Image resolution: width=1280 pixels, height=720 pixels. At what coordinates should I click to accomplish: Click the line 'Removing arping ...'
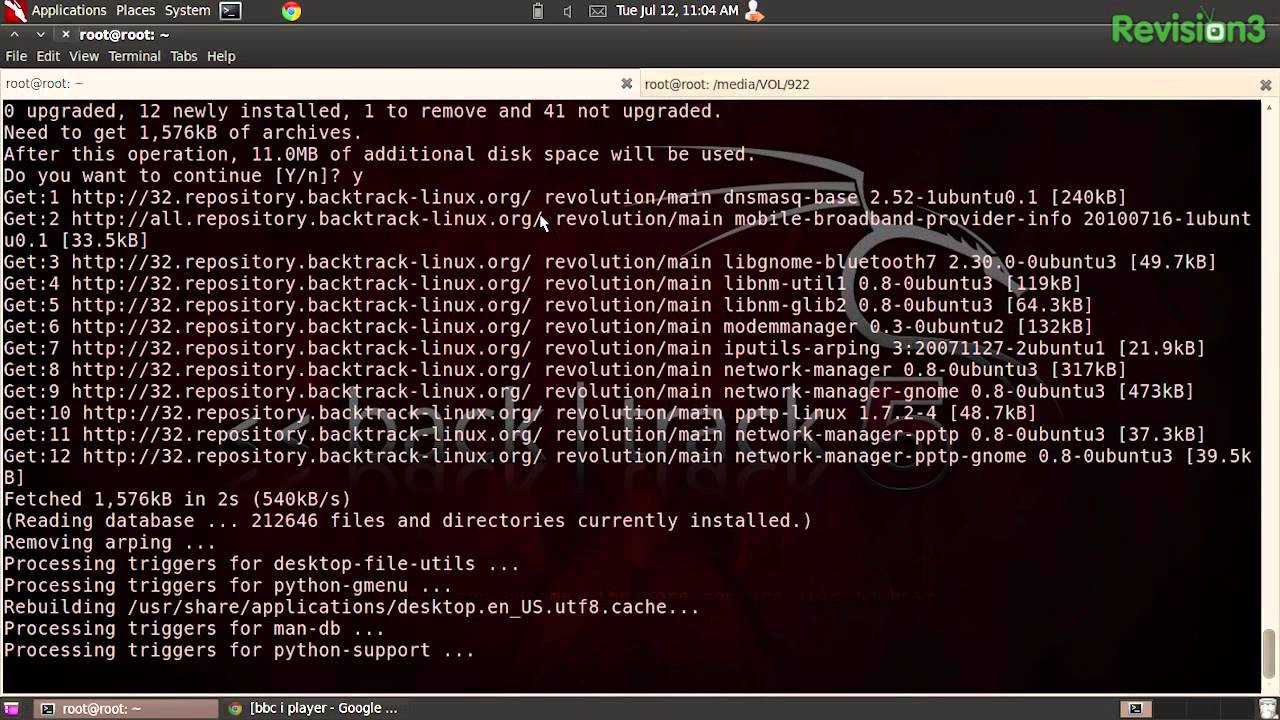click(110, 543)
